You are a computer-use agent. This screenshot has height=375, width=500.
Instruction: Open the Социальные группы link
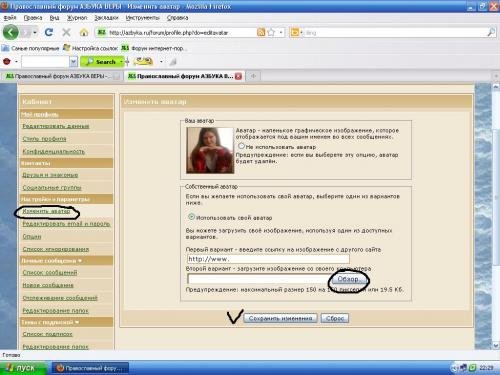tap(52, 187)
